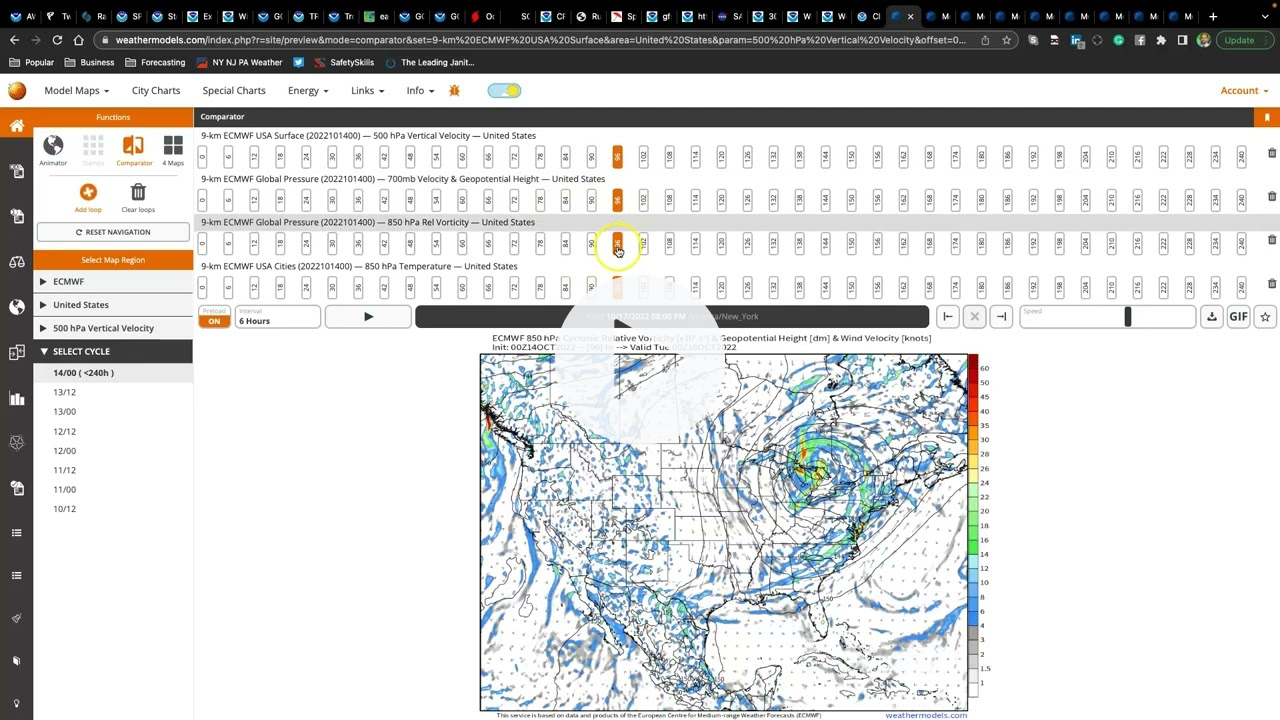The width and height of the screenshot is (1280, 720).
Task: Collapse the SELECT CYCLE section
Action: 113,351
